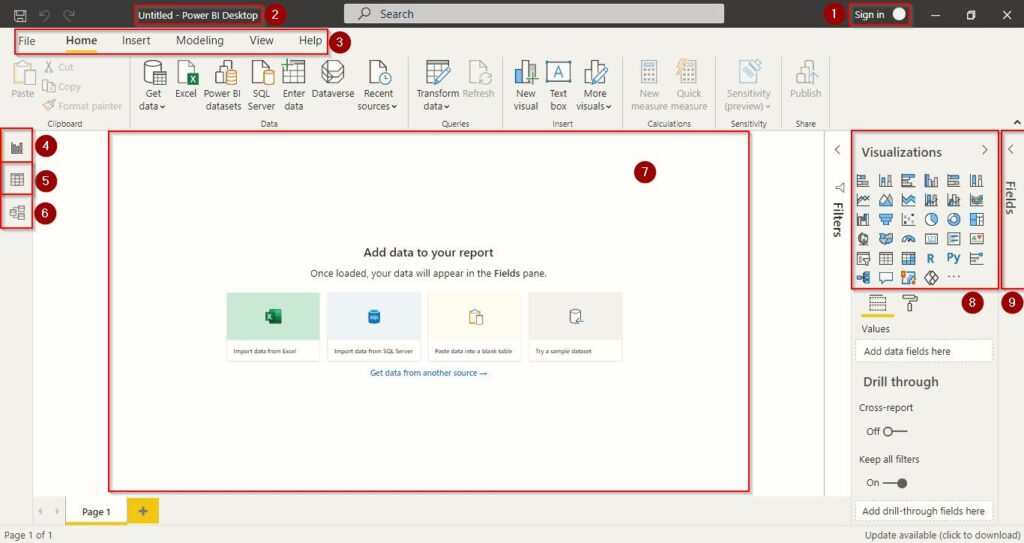Open the More visuals dropdown
The image size is (1024, 543).
(594, 86)
